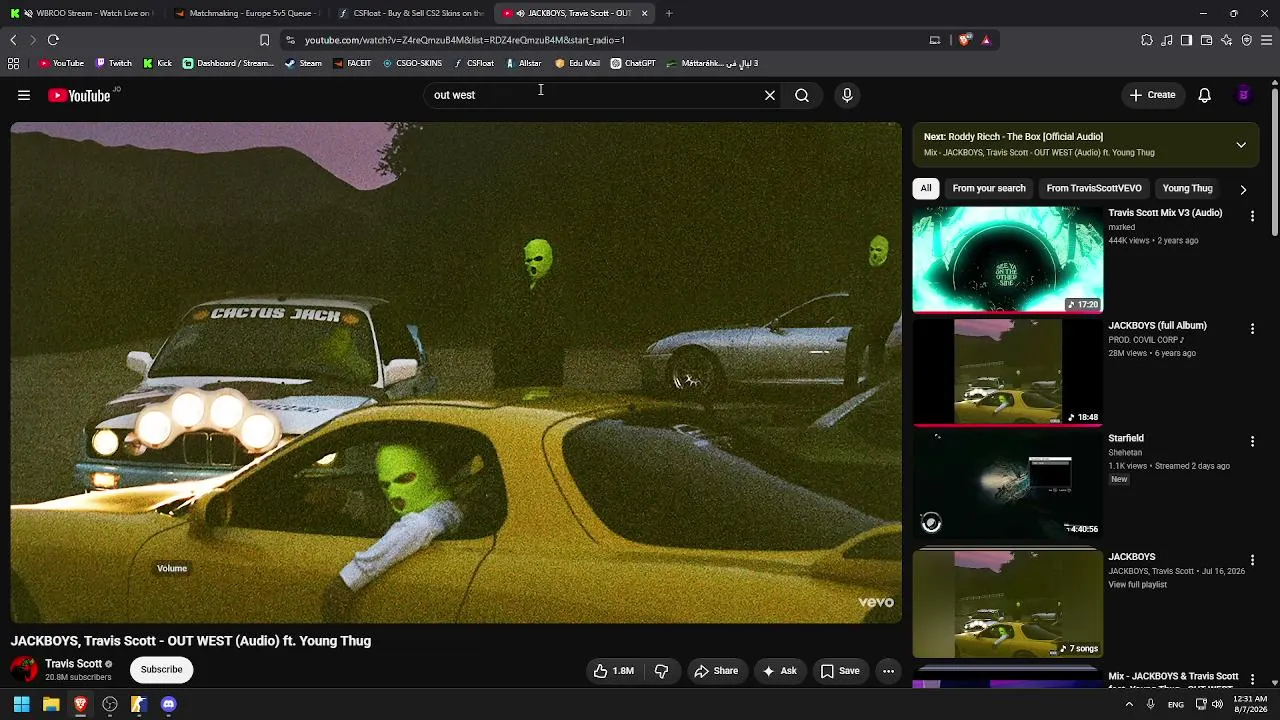
Task: Open the account avatar menu
Action: [1243, 95]
